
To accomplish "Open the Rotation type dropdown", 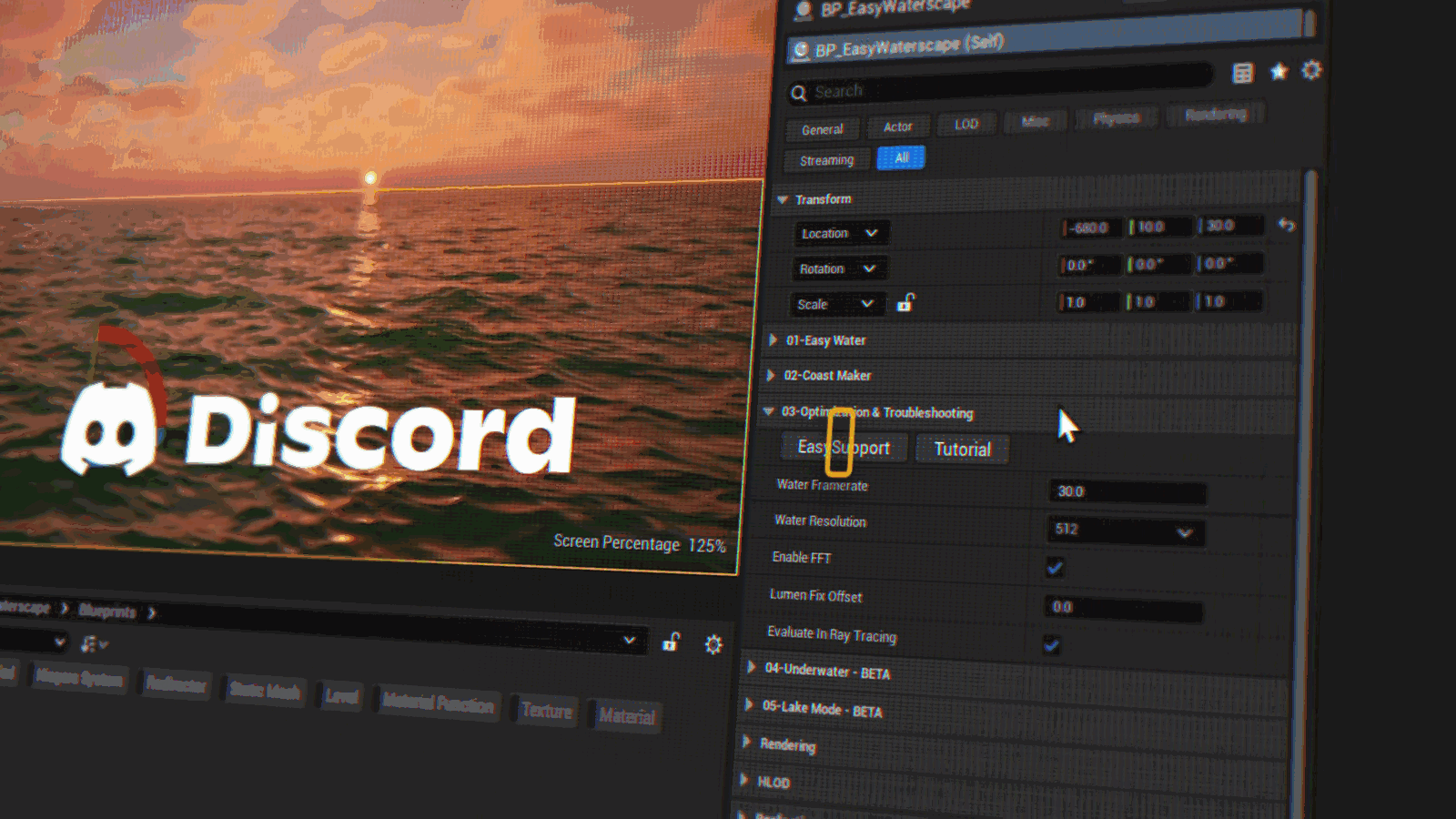I will point(838,268).
